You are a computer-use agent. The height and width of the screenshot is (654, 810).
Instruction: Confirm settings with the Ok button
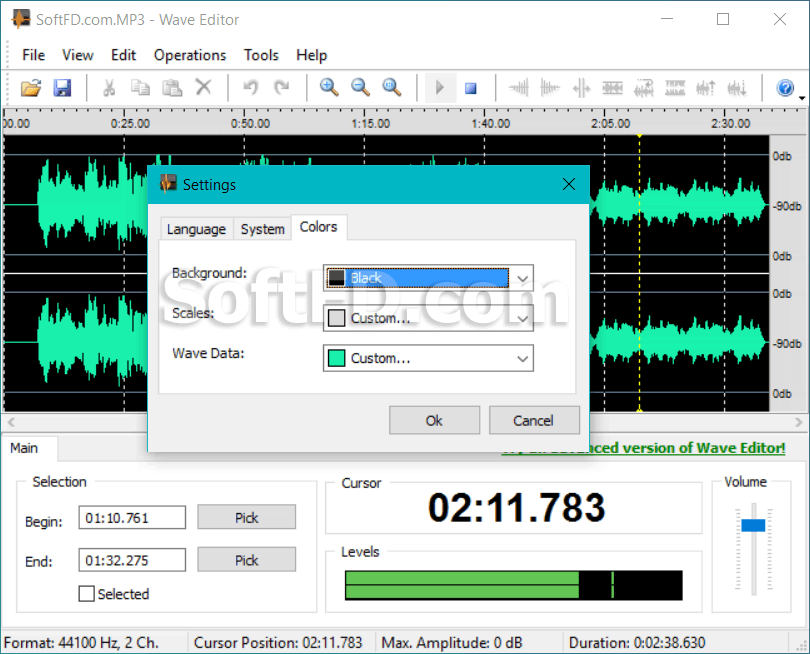tap(434, 421)
